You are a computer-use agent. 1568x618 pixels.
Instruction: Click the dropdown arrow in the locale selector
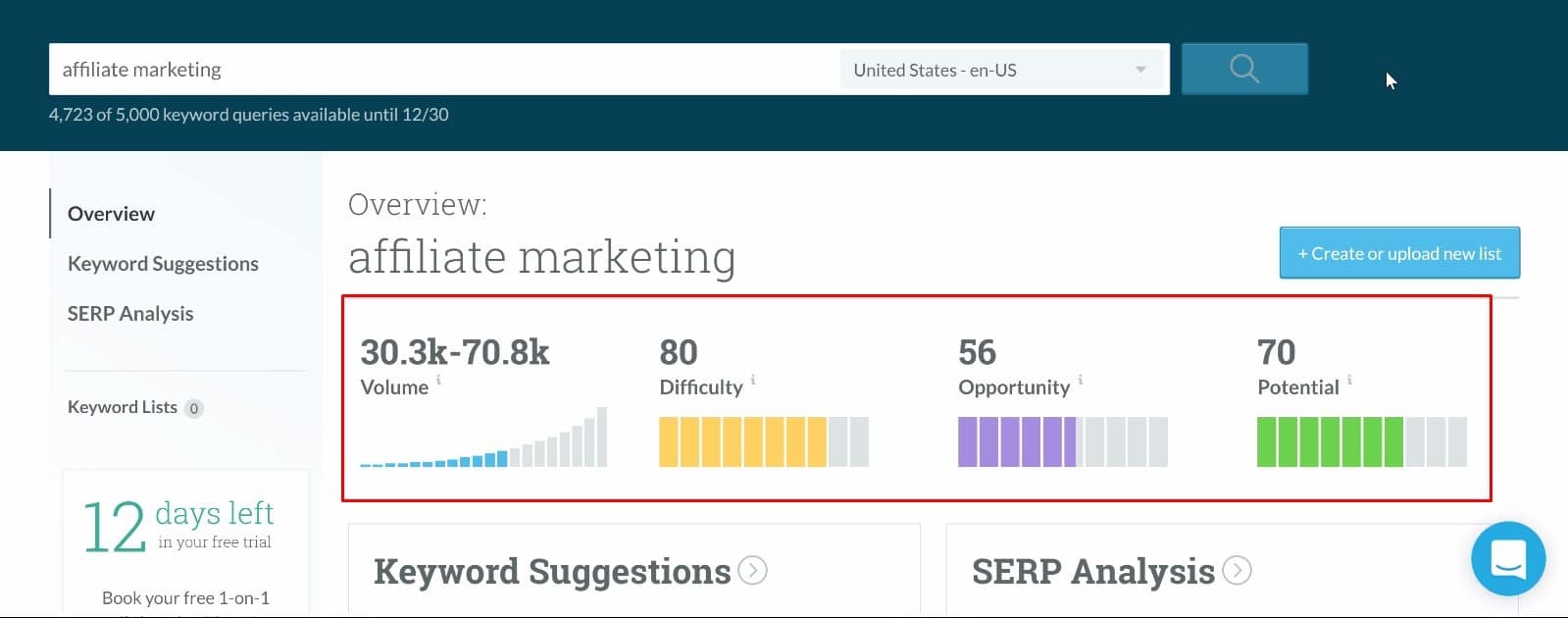[x=1140, y=70]
